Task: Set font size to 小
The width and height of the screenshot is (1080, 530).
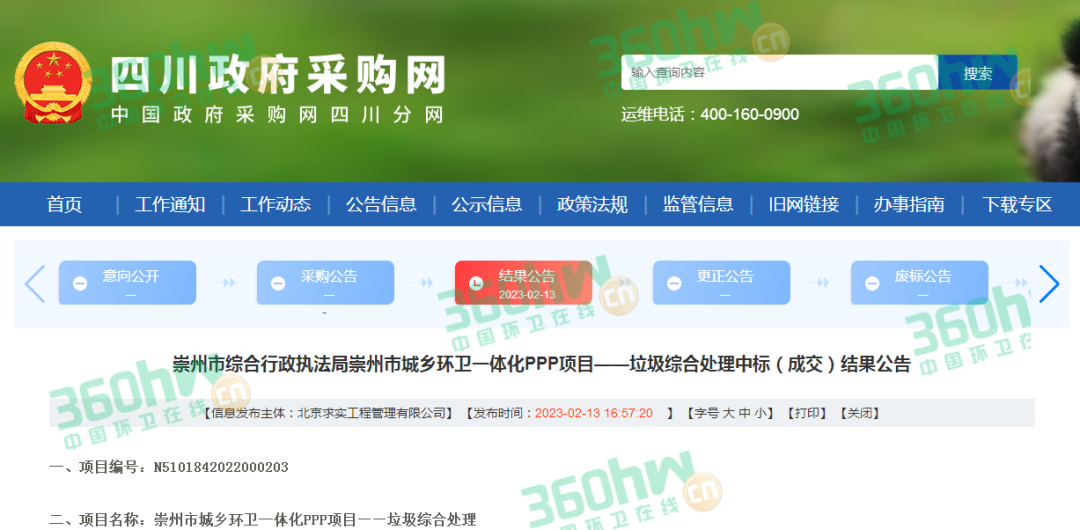Action: tap(759, 414)
